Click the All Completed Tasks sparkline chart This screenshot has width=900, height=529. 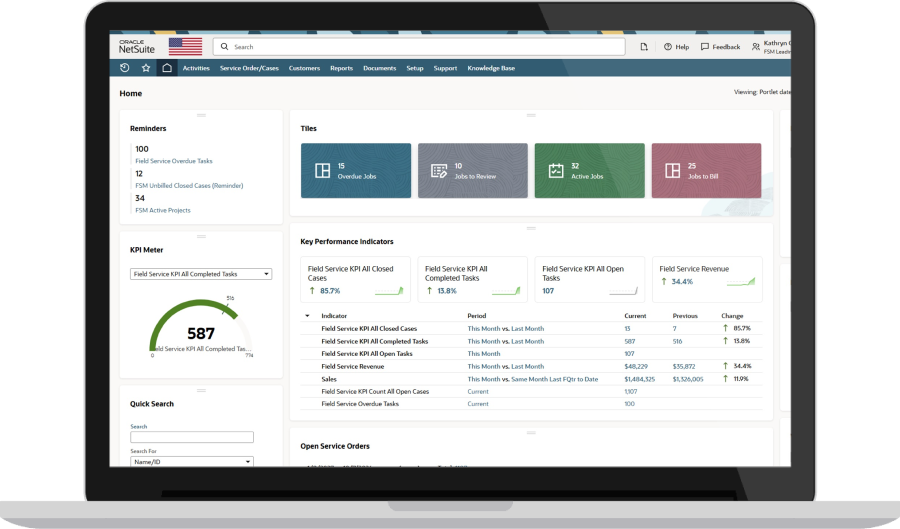506,291
